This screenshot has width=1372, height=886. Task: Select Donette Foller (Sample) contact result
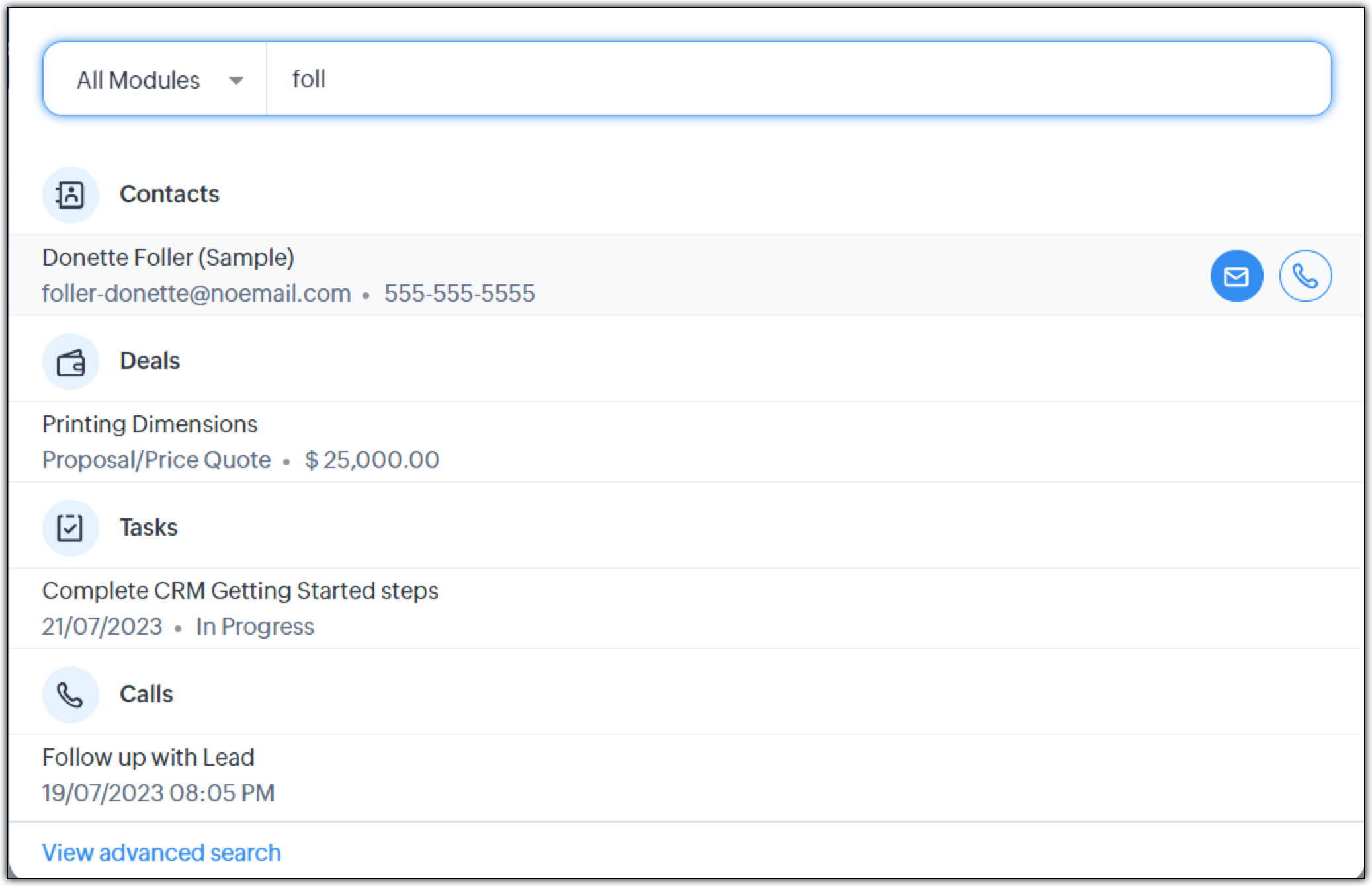(168, 257)
